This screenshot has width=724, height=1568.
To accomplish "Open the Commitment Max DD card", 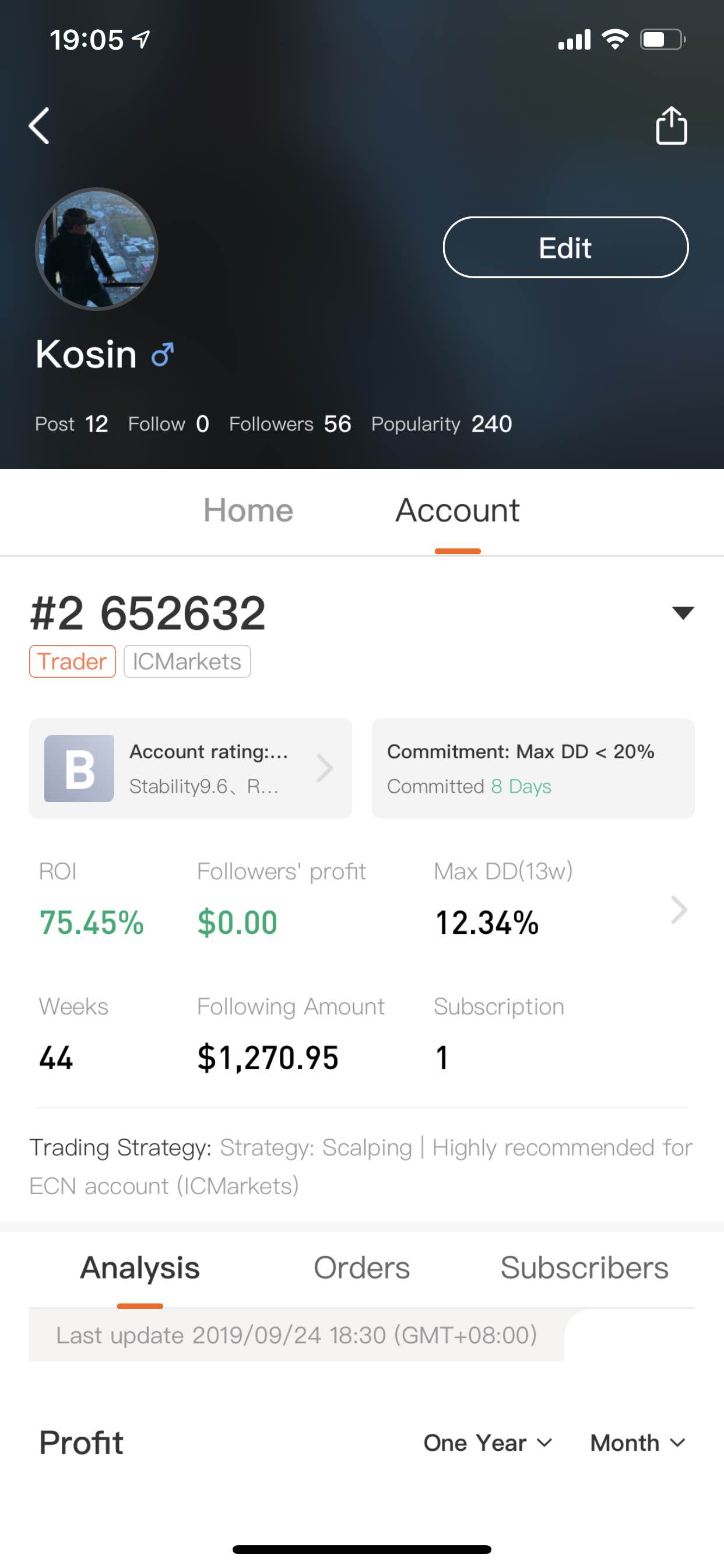I will pyautogui.click(x=533, y=768).
